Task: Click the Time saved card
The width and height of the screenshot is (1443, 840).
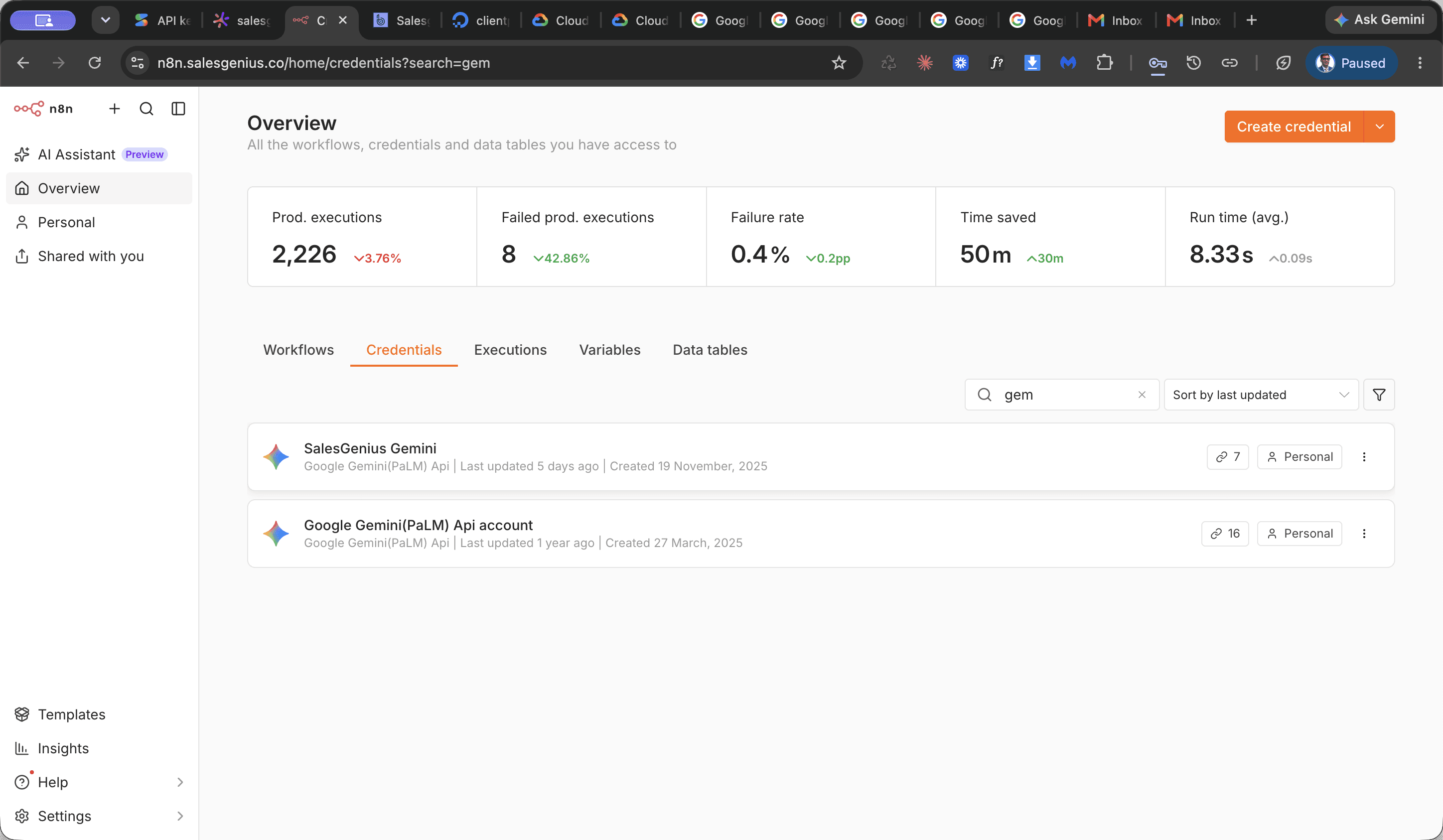Action: [1050, 237]
